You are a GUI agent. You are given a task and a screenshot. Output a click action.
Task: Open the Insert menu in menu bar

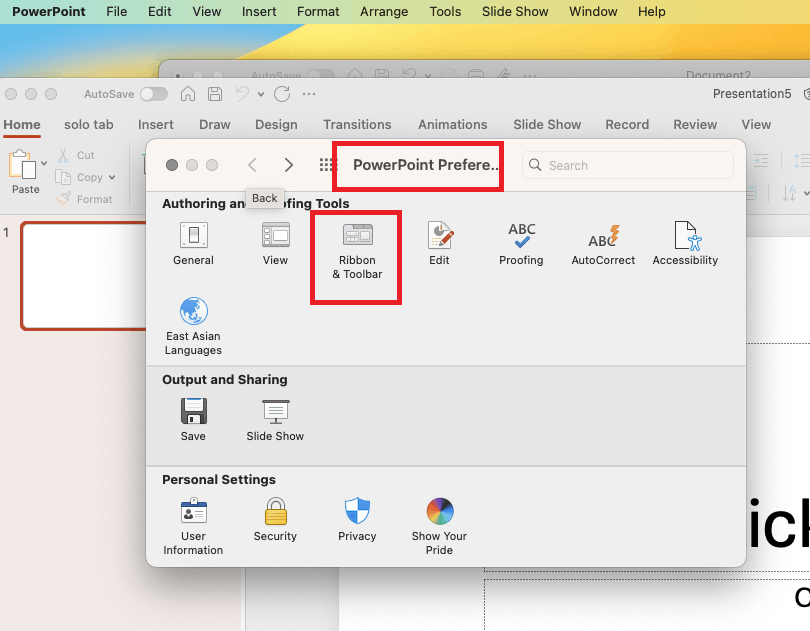[259, 11]
